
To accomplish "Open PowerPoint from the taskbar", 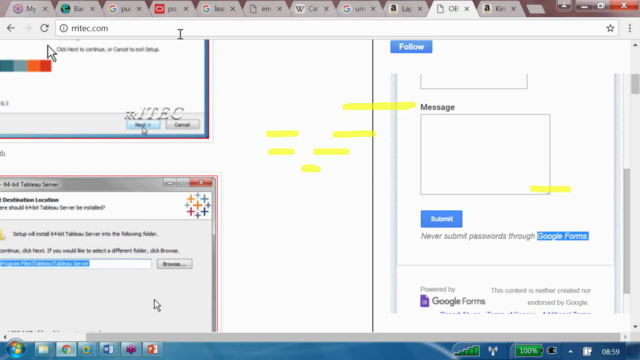I will point(152,350).
